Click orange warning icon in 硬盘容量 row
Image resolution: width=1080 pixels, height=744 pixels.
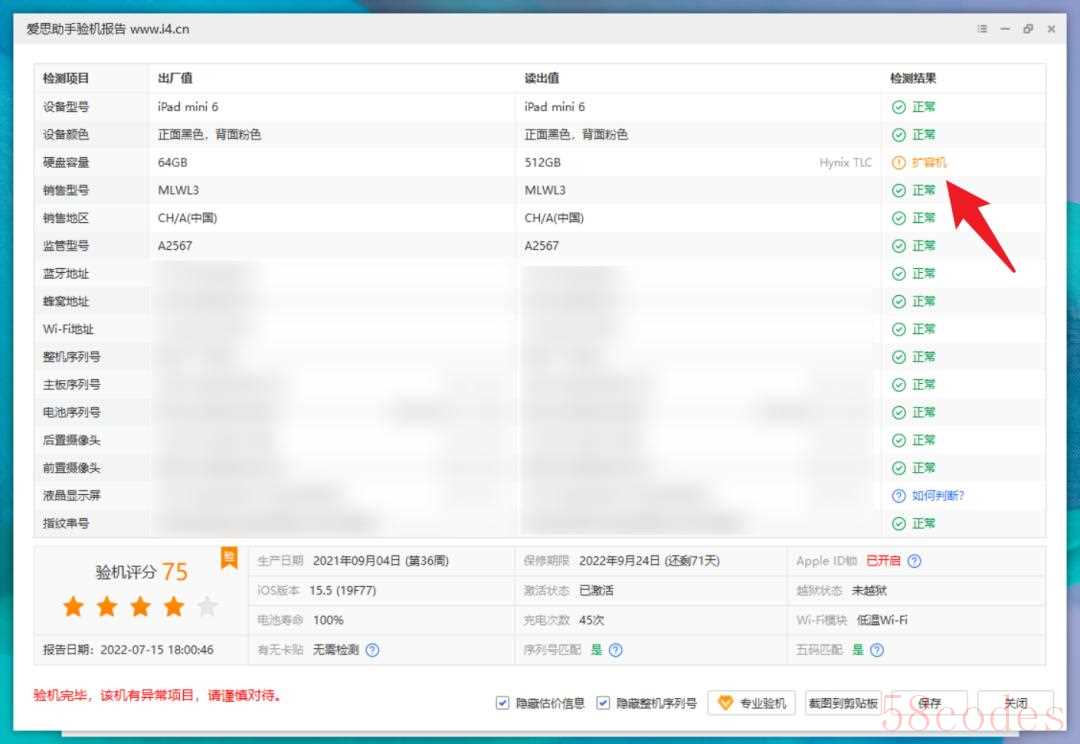[899, 163]
